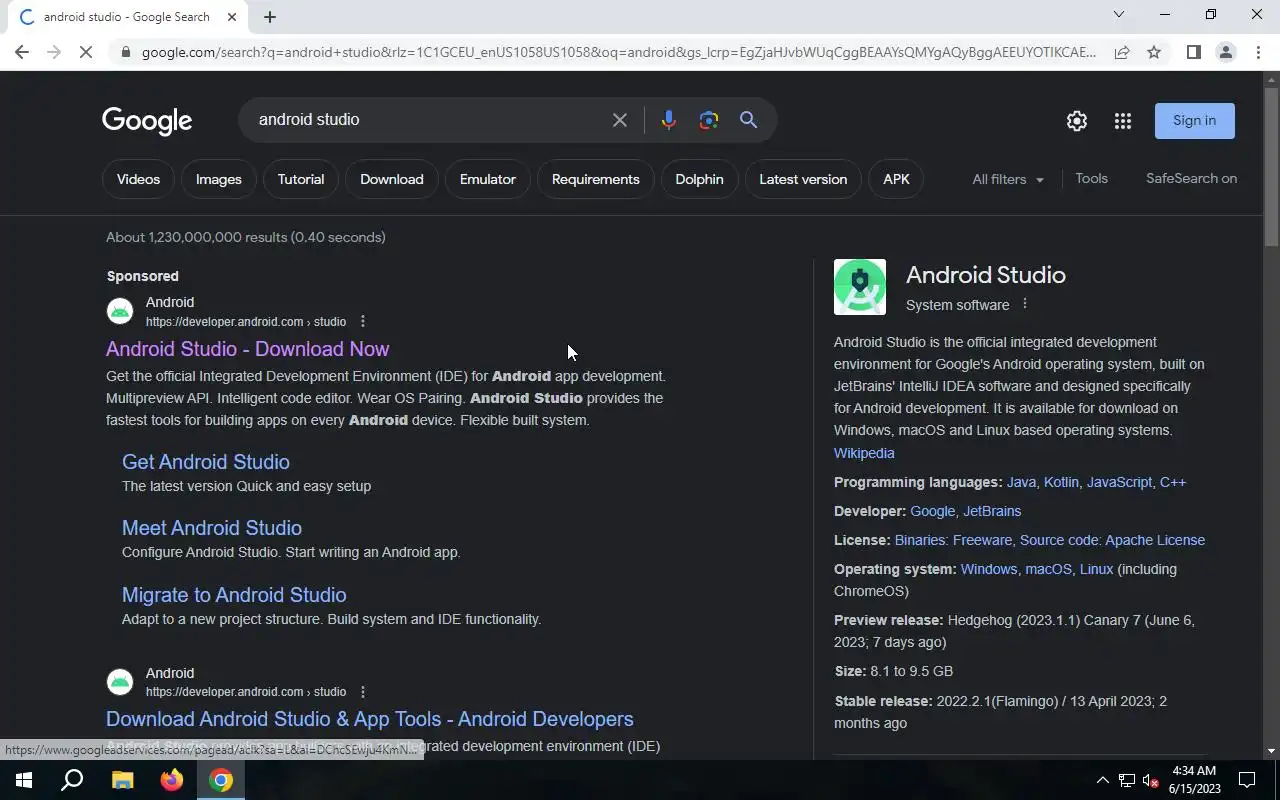
Task: Click the taskbar clock and date
Action: [x=1194, y=780]
